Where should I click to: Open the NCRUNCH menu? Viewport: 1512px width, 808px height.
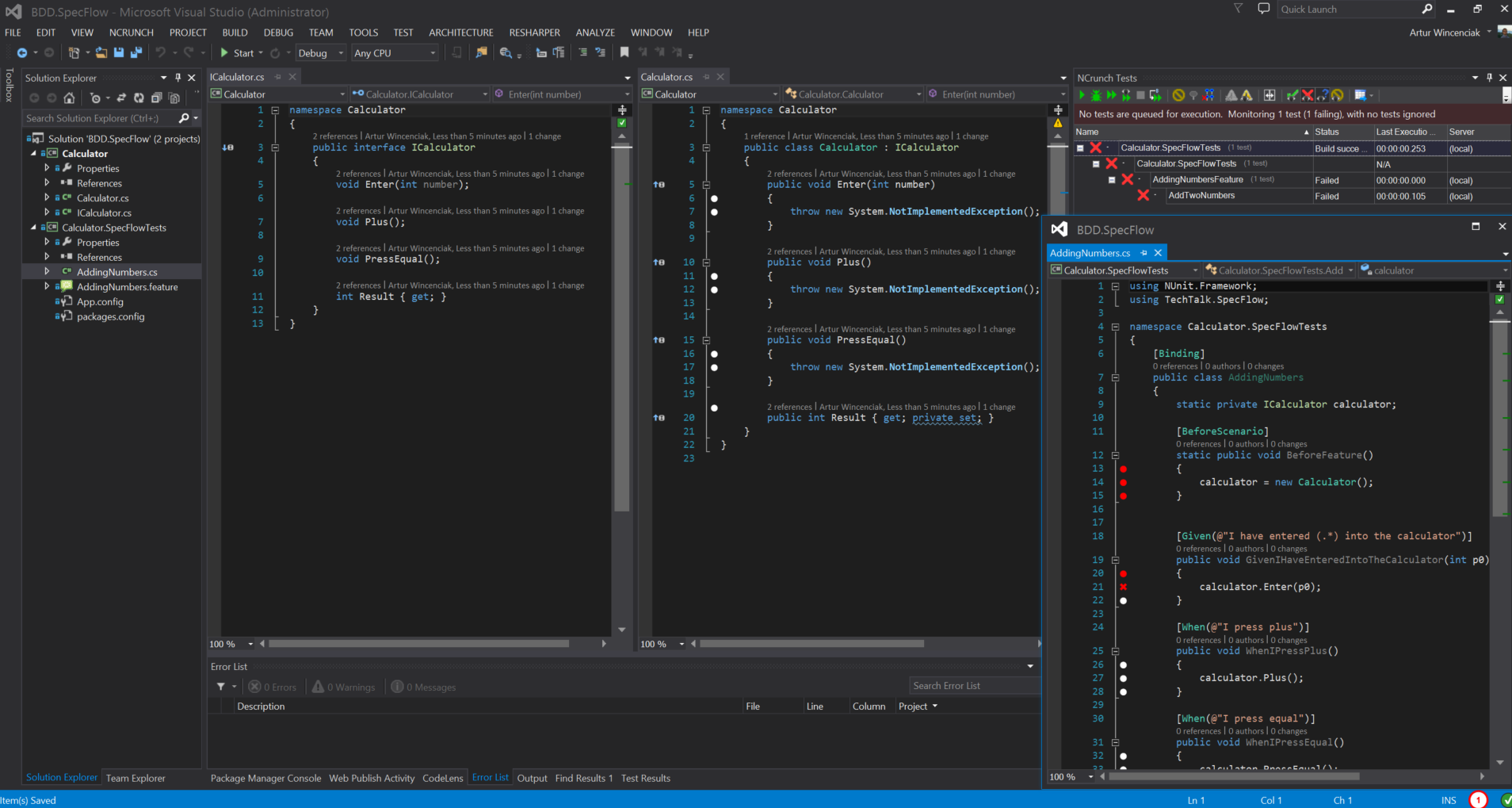tap(131, 33)
